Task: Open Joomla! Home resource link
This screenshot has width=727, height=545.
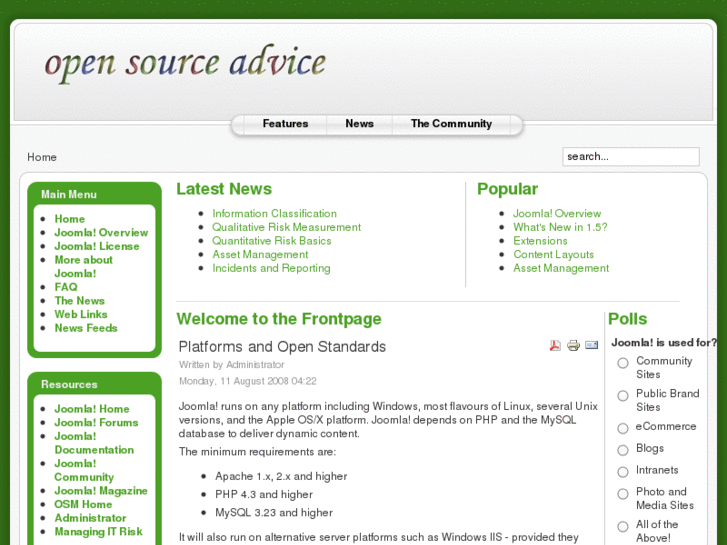Action: (92, 409)
